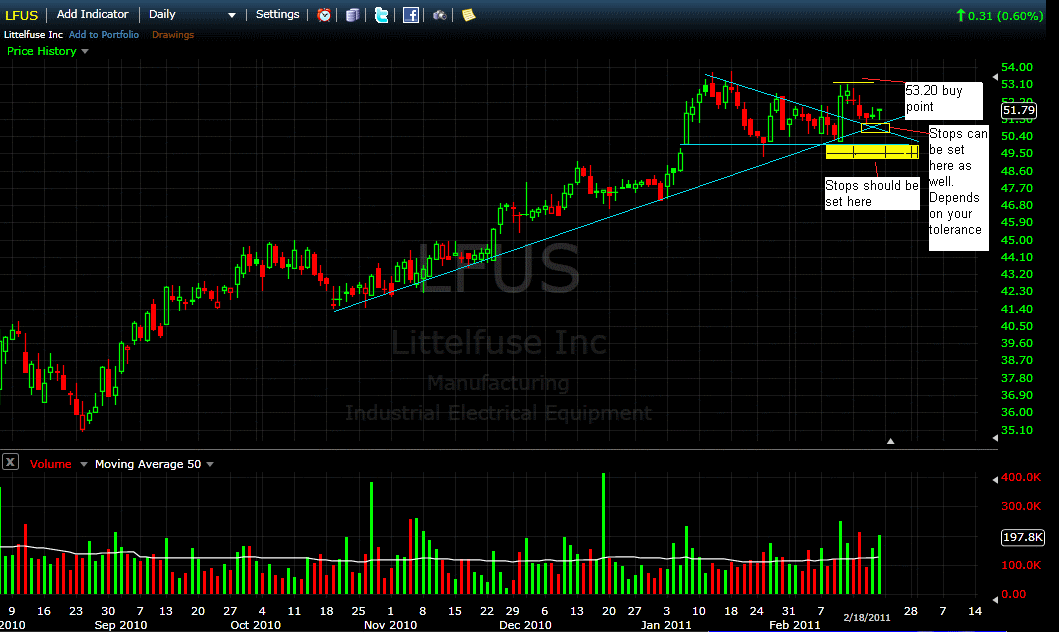The width and height of the screenshot is (1059, 632).
Task: Click the Nov 2010 axis label
Action: point(390,625)
